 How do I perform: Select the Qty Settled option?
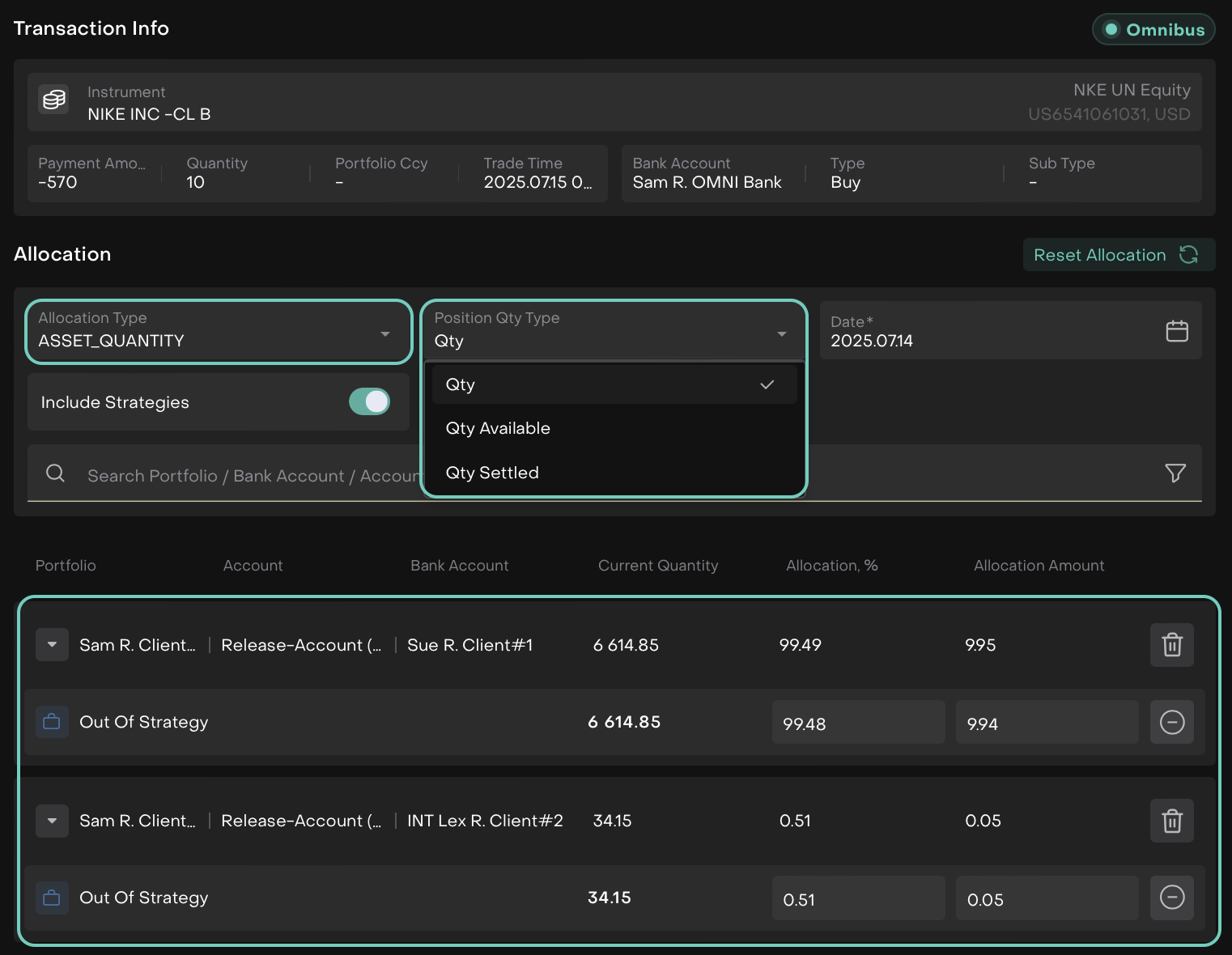492,473
